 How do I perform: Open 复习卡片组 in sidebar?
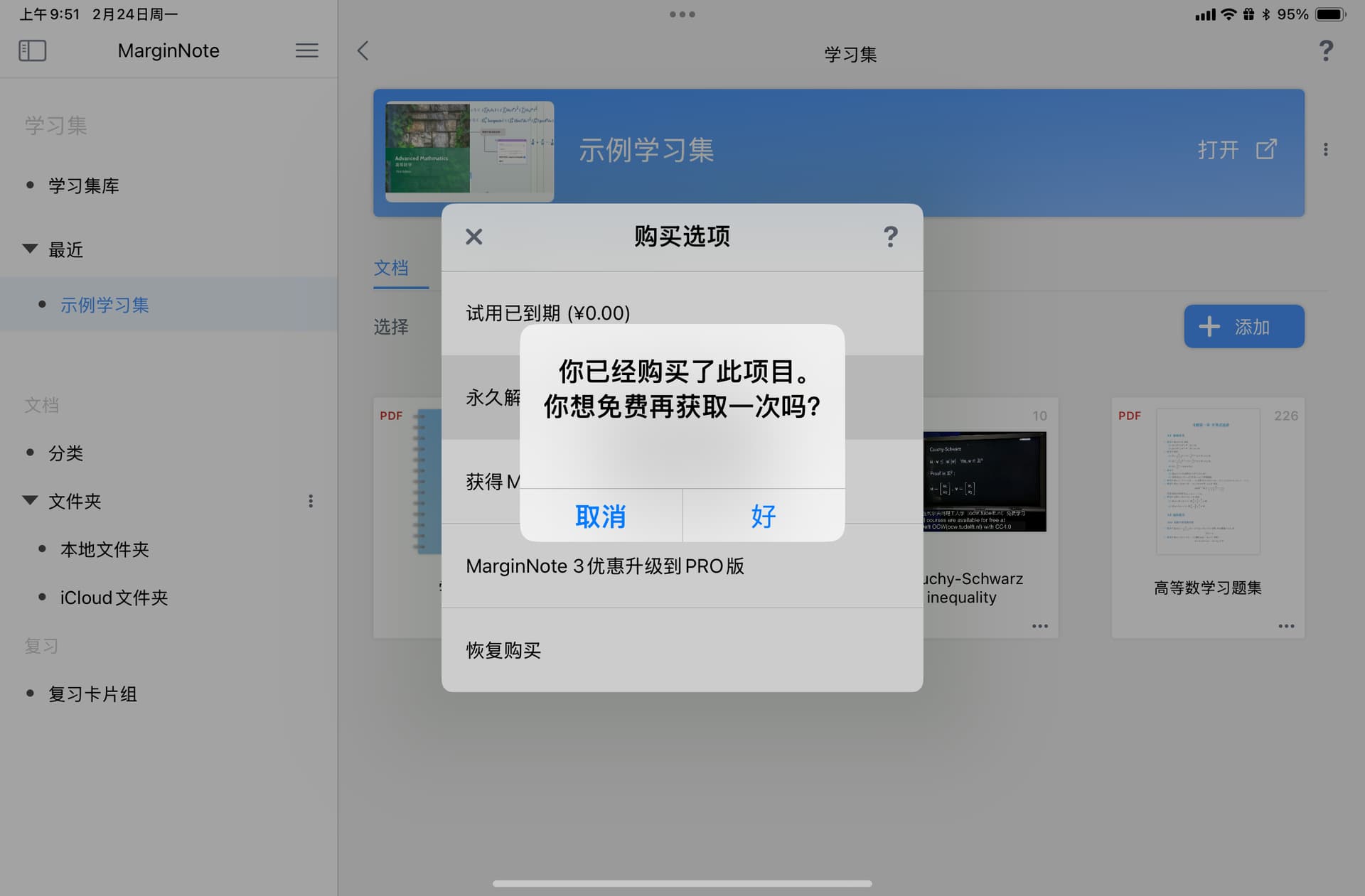pos(92,694)
